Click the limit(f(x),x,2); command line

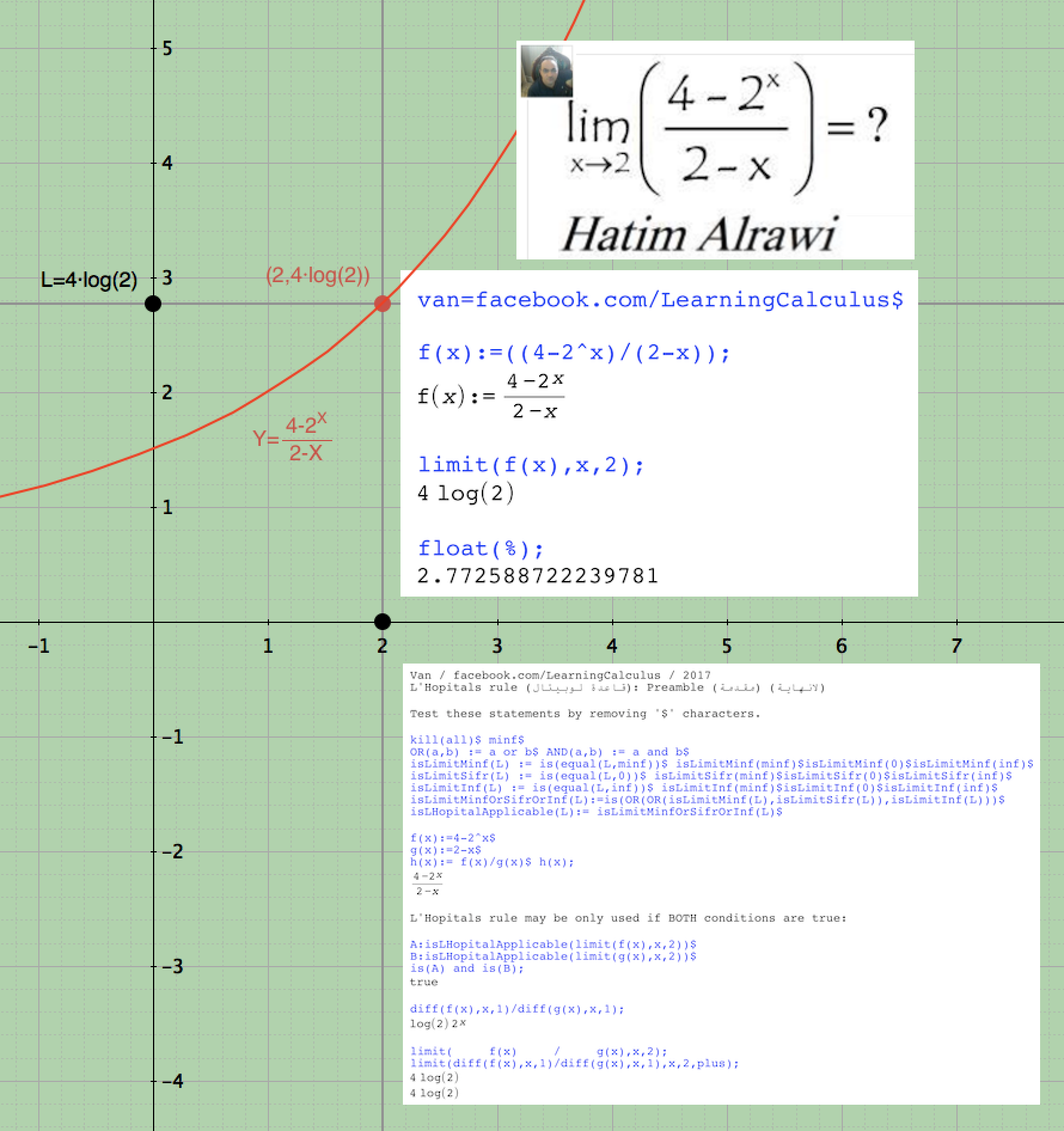[x=531, y=464]
